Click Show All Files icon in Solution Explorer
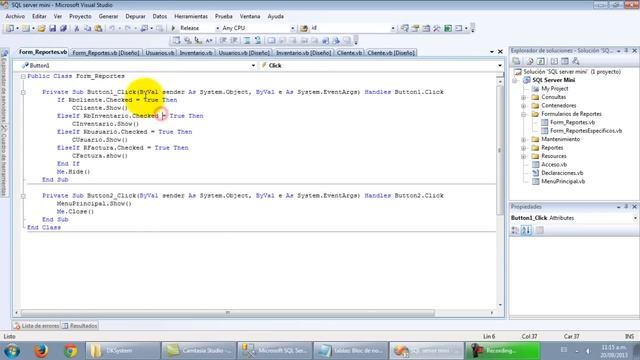This screenshot has height=360, width=640. 530,61
